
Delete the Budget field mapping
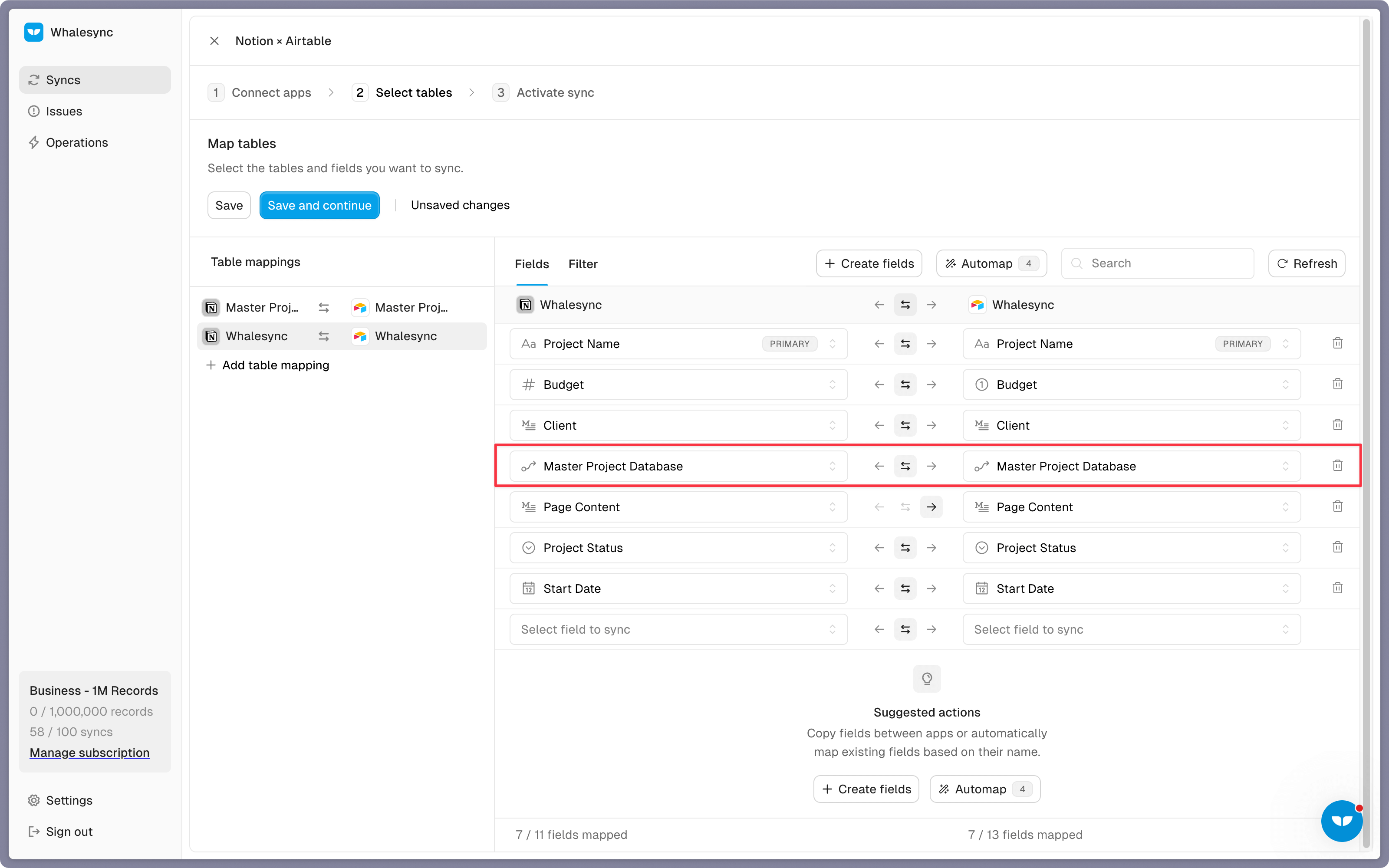(x=1337, y=384)
